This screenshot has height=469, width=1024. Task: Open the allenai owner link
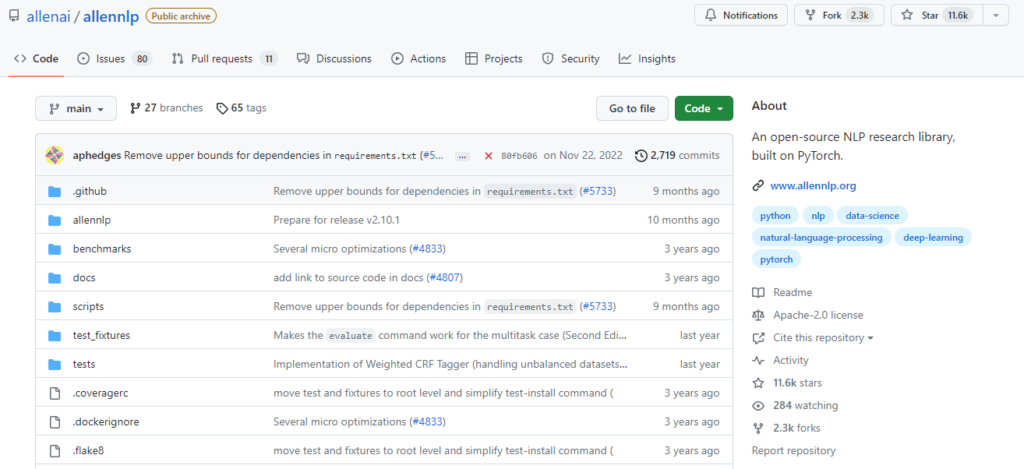pyautogui.click(x=49, y=16)
